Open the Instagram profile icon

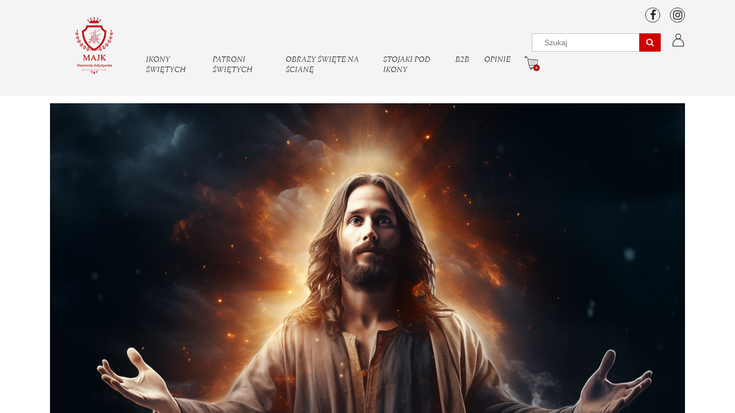677,15
